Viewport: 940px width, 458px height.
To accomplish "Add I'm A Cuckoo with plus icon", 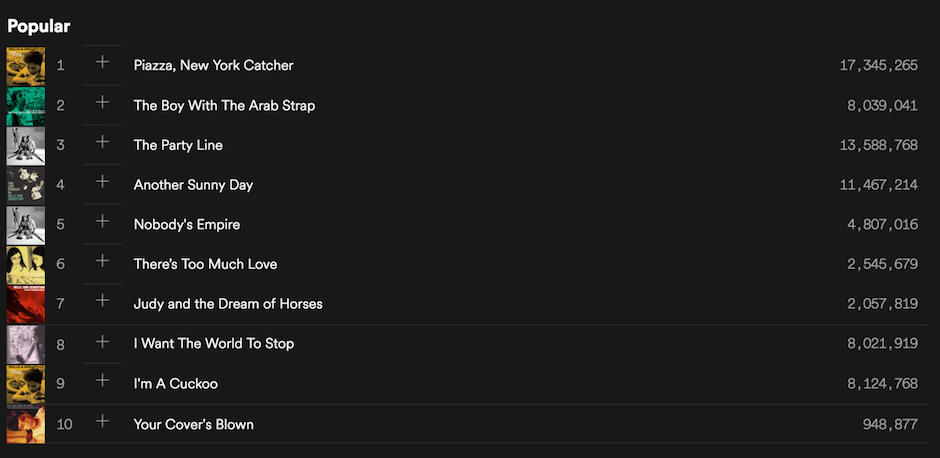I will coord(102,381).
